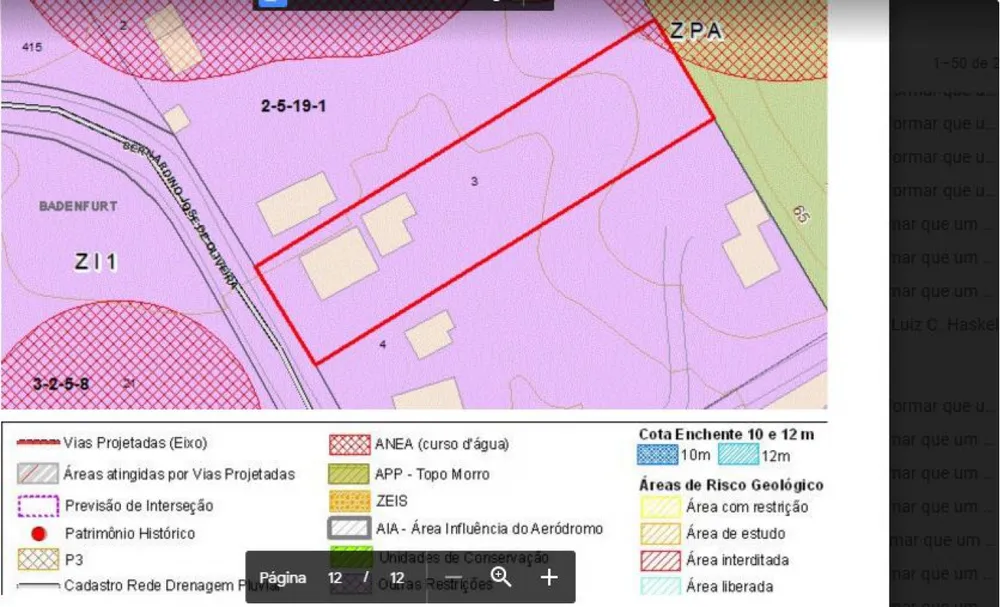Click lot number '3' inside red outline
The height and width of the screenshot is (607, 1000).
[x=474, y=182]
